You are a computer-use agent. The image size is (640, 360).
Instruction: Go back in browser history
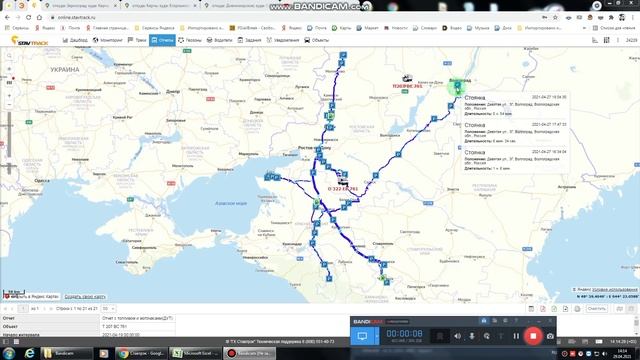tap(7, 18)
